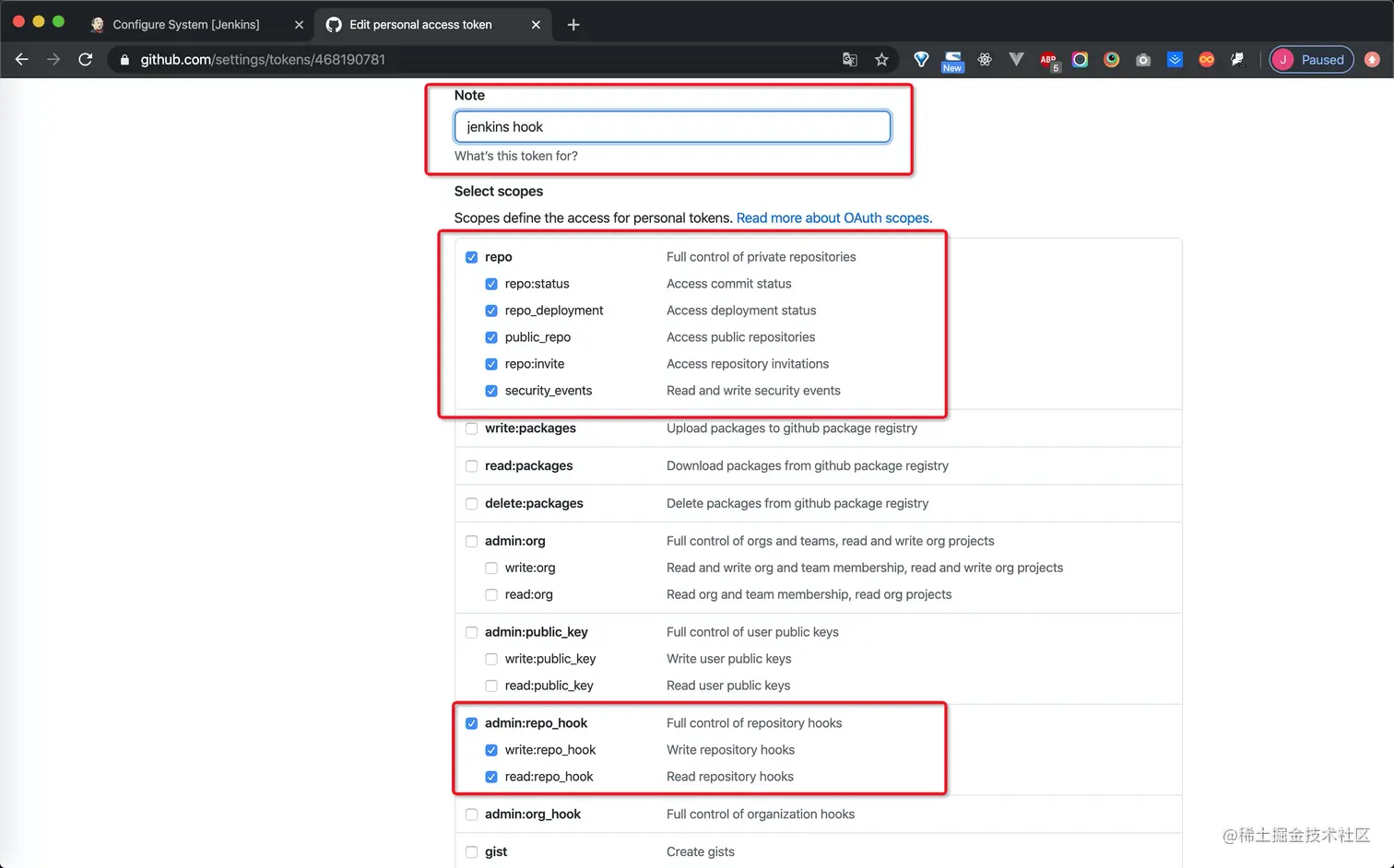This screenshot has width=1394, height=868.
Task: Toggle the repo:invite checkbox
Action: click(x=491, y=364)
